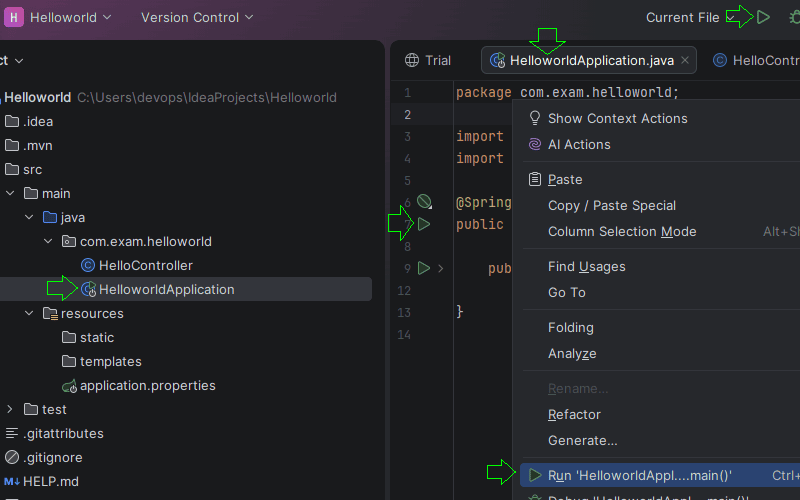Click the Spring bean gutter icon on line 6
Screen dimensions: 800x500
(424, 202)
